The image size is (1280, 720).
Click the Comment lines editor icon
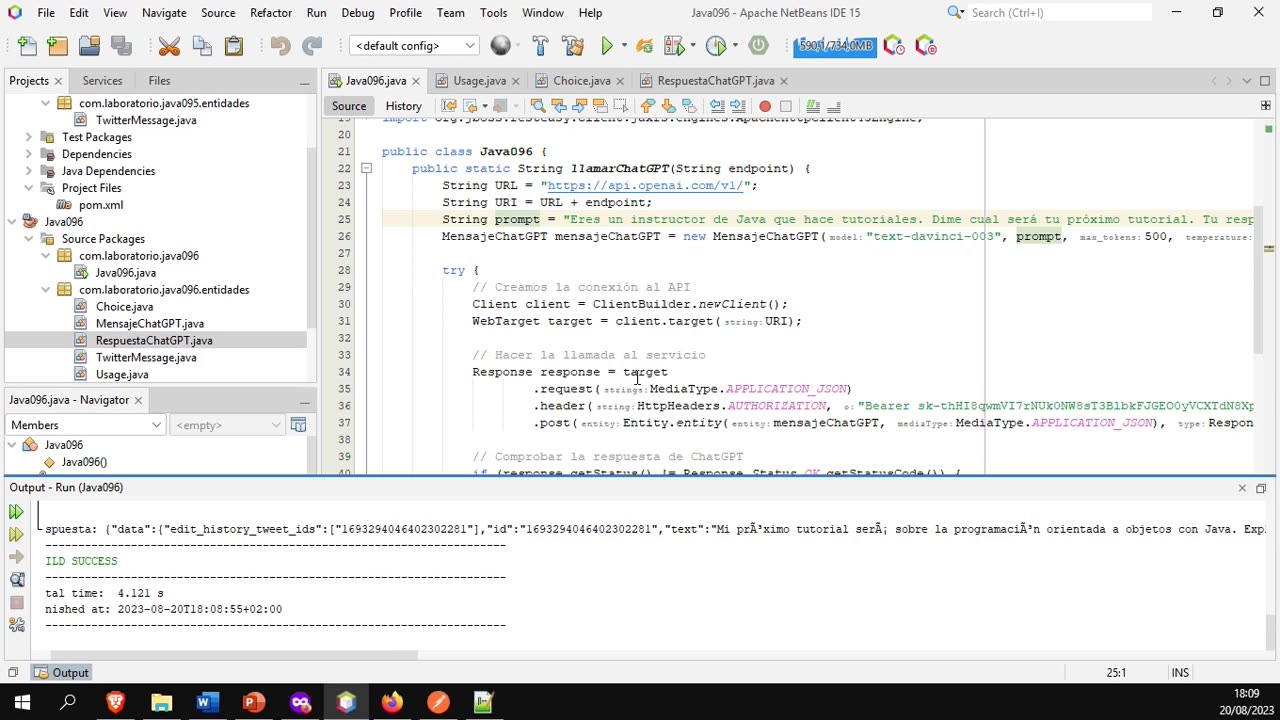[x=813, y=106]
